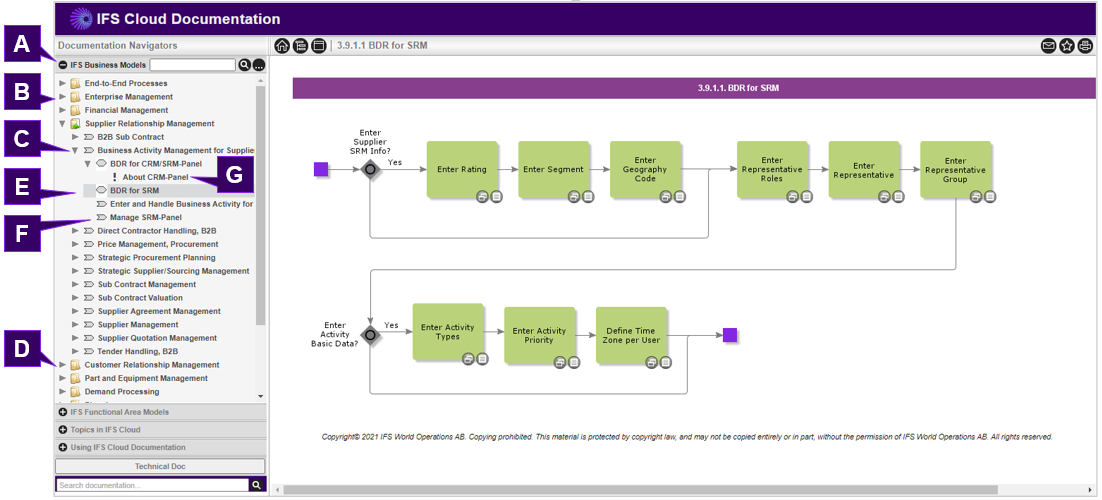Expand the Demand Processing arrow
Screen dimensions: 1102x500
(63, 392)
